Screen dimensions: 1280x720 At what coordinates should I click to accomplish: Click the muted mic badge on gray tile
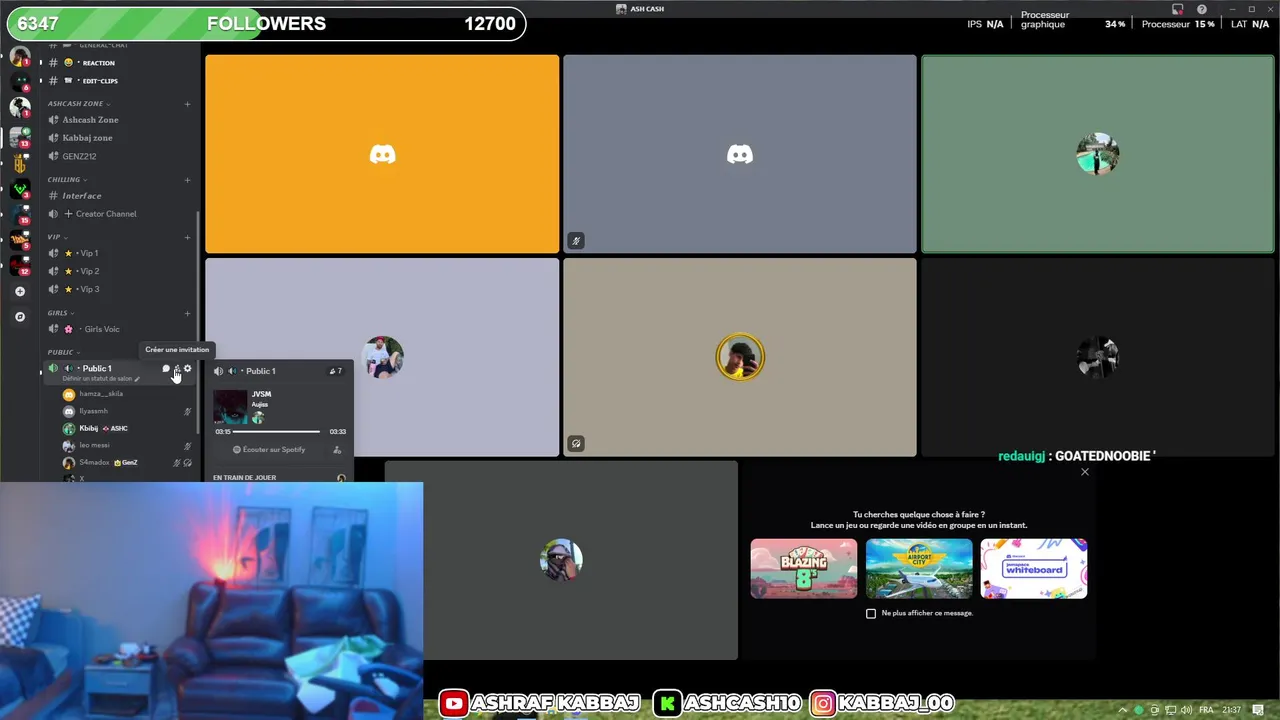click(576, 241)
